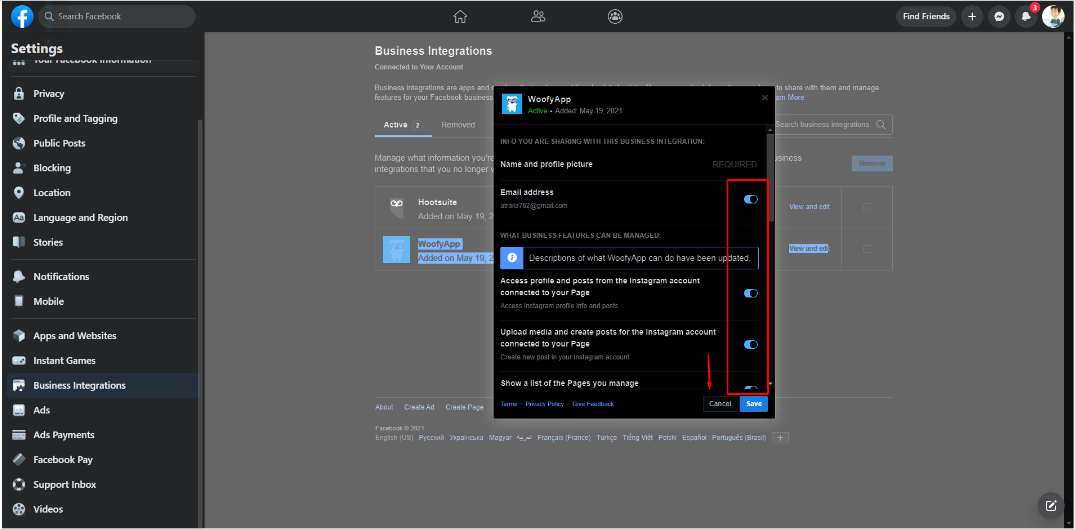Open Messenger from the top bar

(x=998, y=17)
